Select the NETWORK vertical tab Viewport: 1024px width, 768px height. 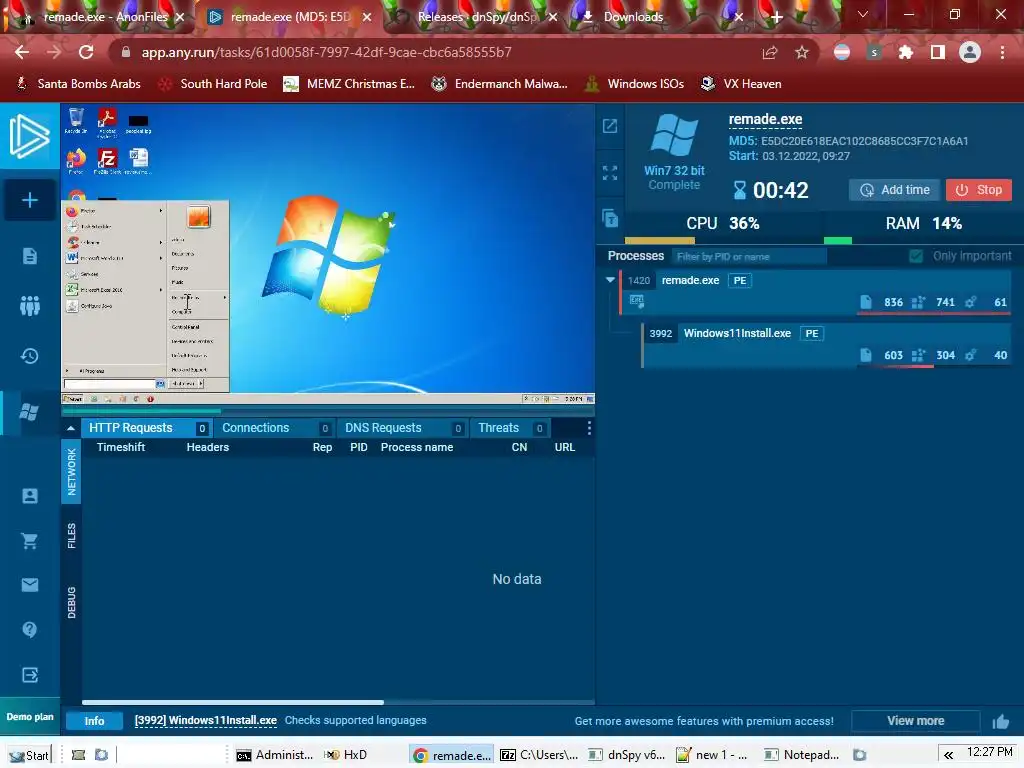pyautogui.click(x=71, y=472)
